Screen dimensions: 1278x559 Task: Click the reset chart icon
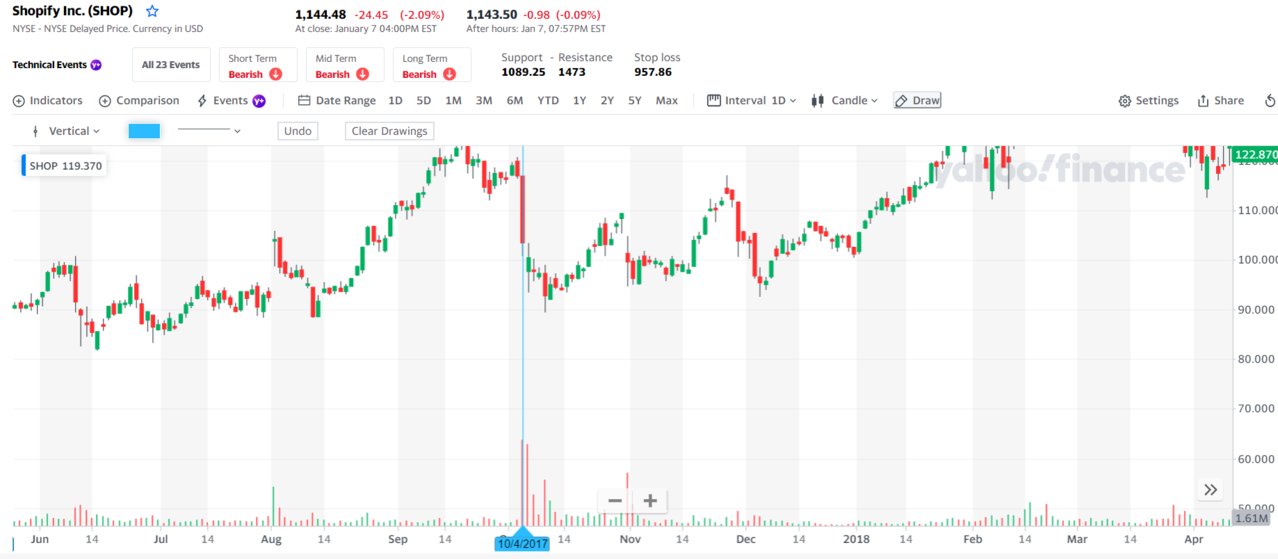click(1271, 101)
